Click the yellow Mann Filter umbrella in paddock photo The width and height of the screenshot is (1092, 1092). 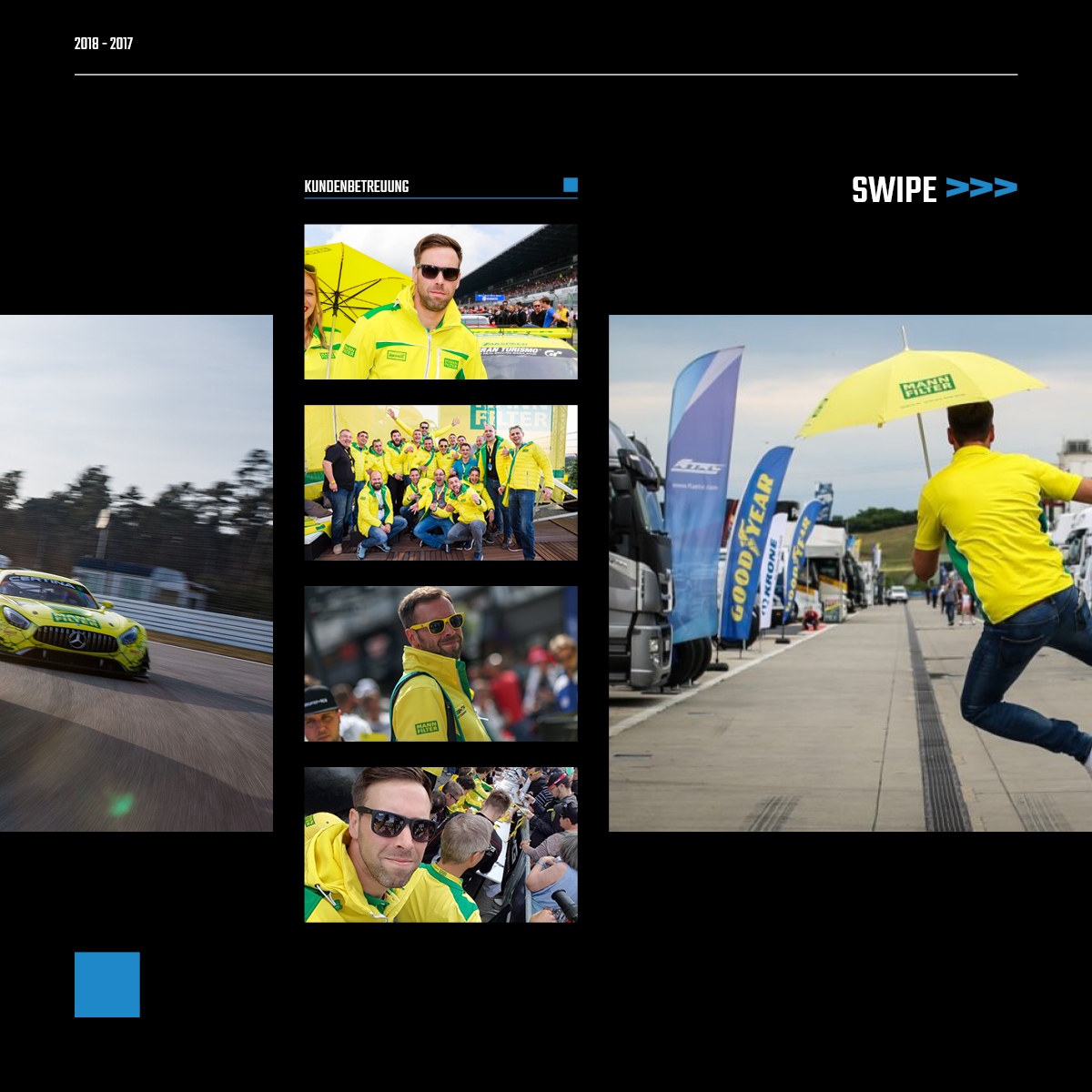tap(921, 387)
